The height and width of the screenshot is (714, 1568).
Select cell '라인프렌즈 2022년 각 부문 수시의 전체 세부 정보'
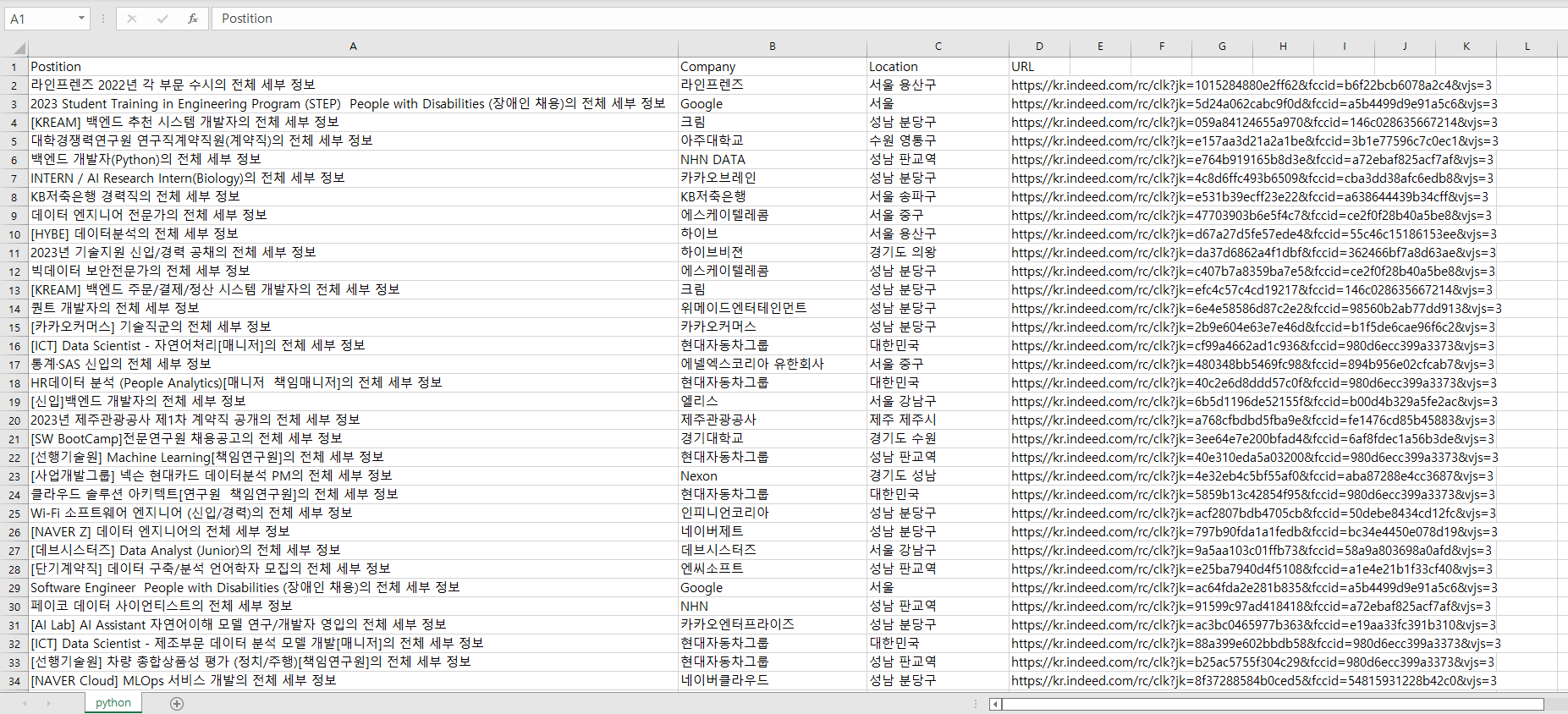353,85
